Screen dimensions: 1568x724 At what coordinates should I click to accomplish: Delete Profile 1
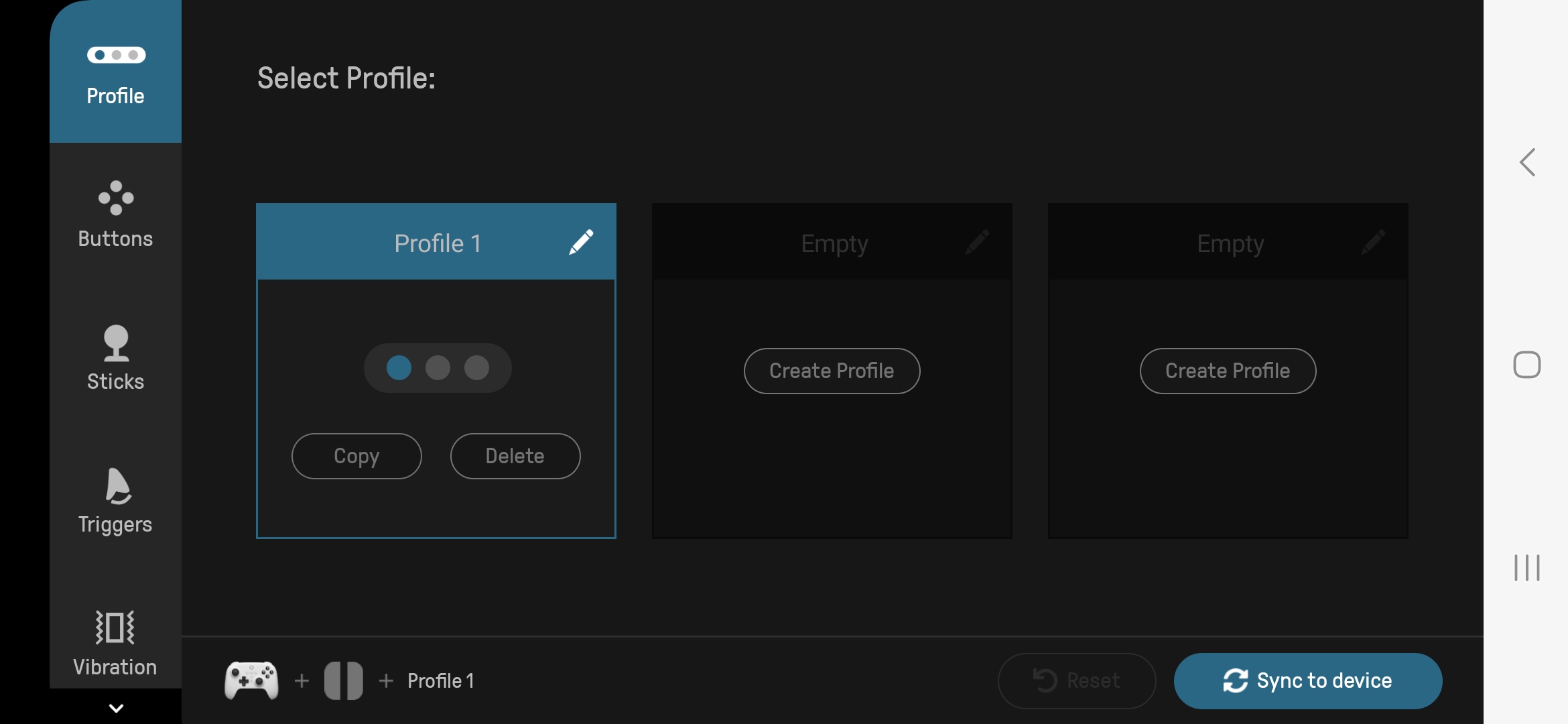pos(515,456)
